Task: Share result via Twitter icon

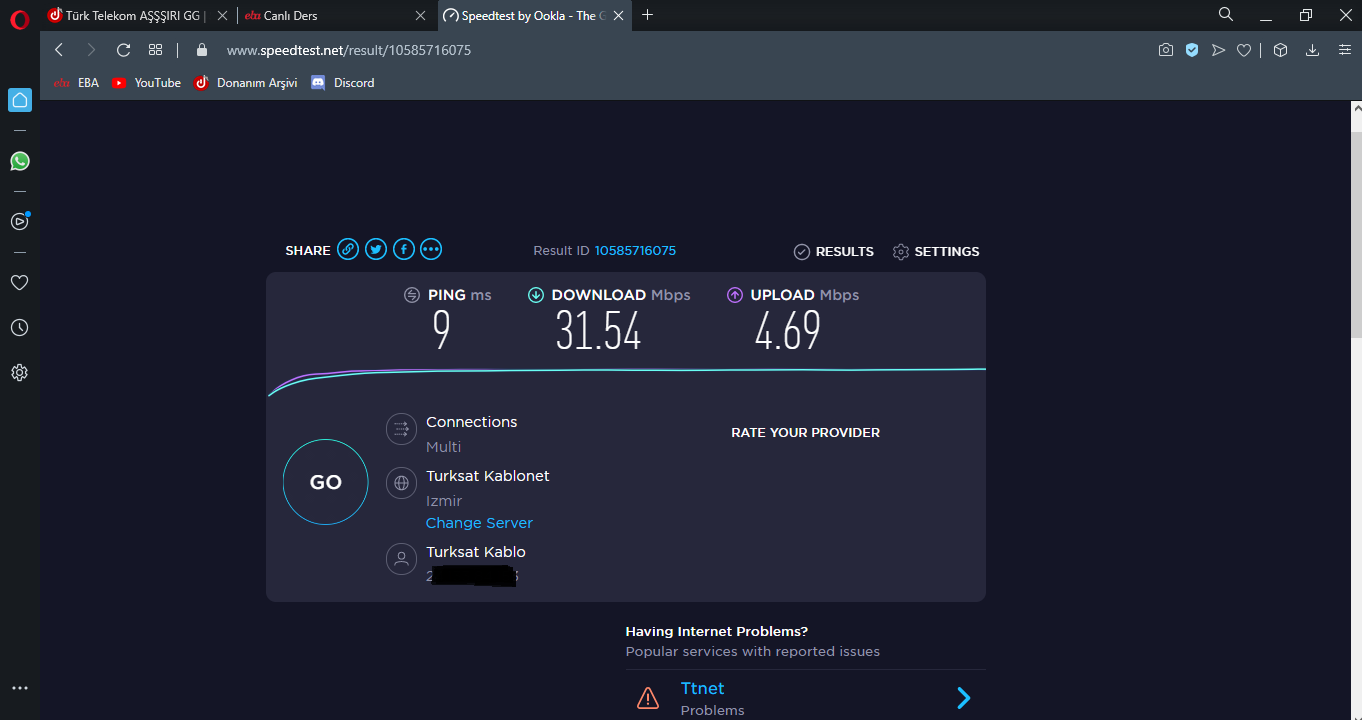Action: point(376,250)
